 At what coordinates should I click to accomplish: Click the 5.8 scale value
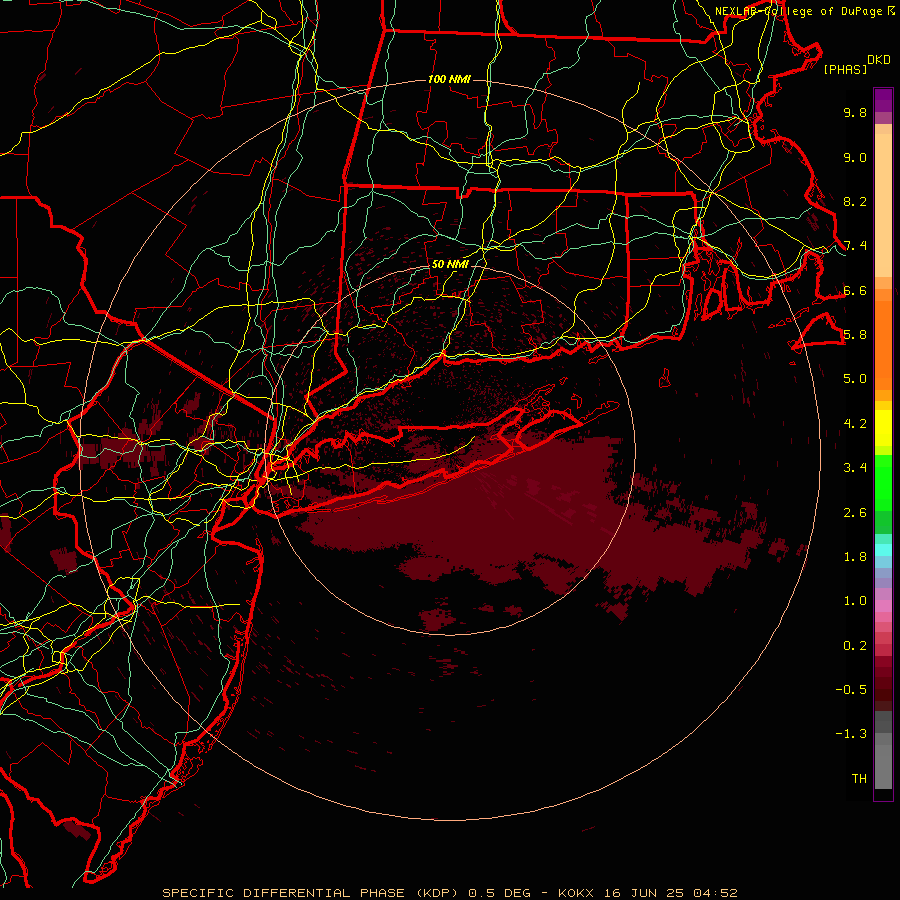pyautogui.click(x=855, y=335)
